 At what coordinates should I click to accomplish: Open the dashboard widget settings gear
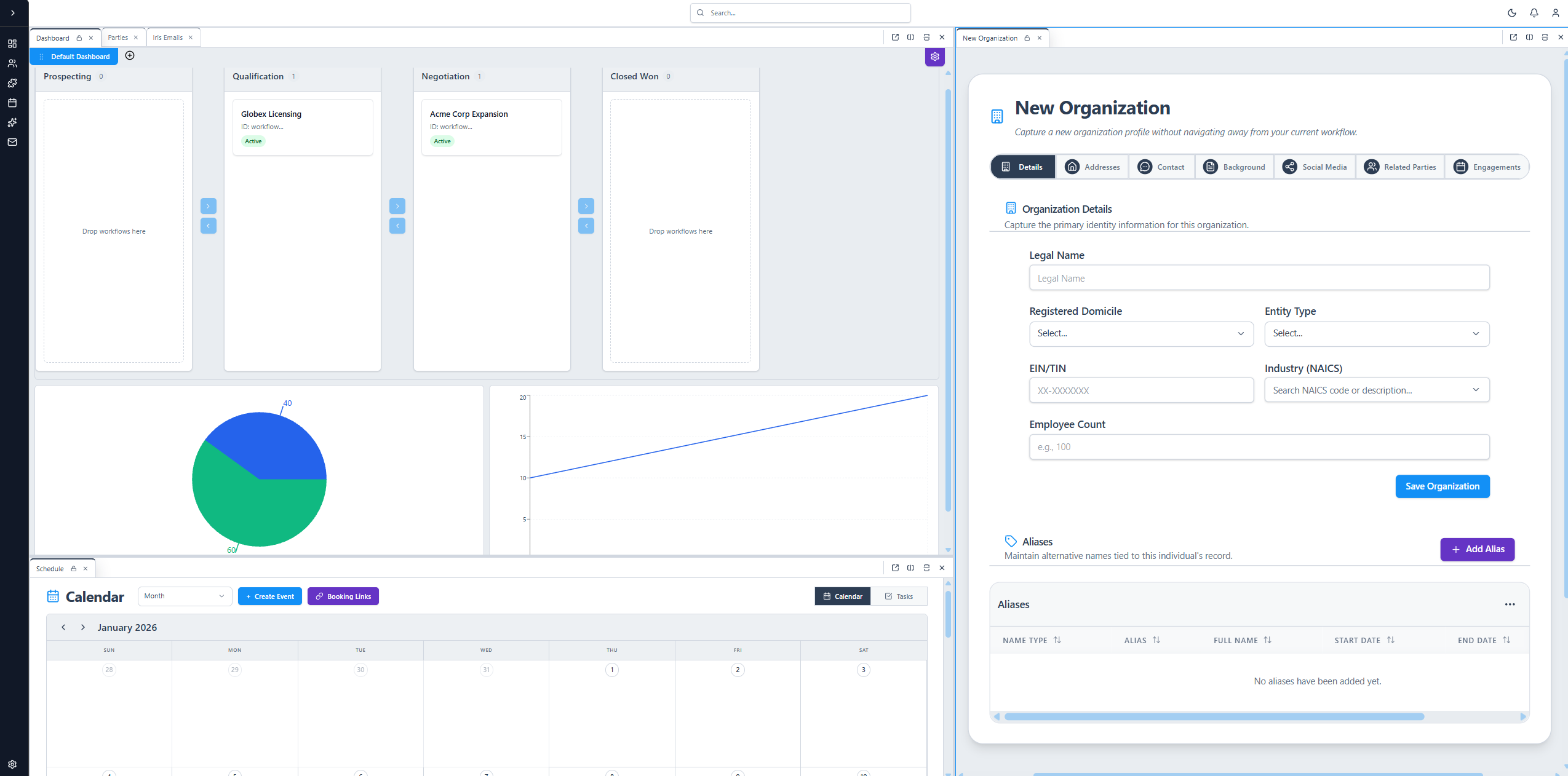click(x=934, y=57)
